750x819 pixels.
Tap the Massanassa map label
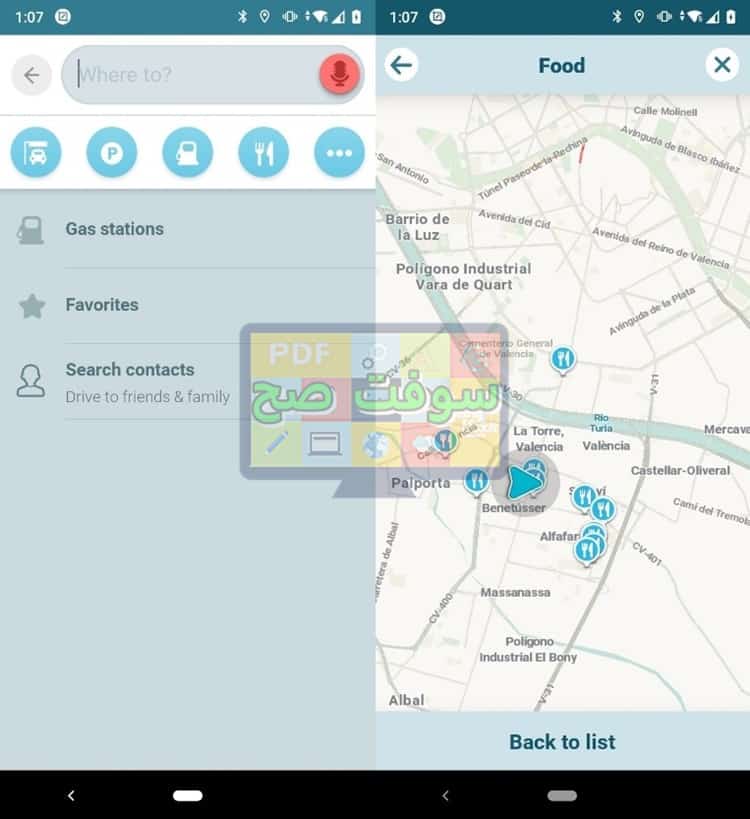(515, 592)
